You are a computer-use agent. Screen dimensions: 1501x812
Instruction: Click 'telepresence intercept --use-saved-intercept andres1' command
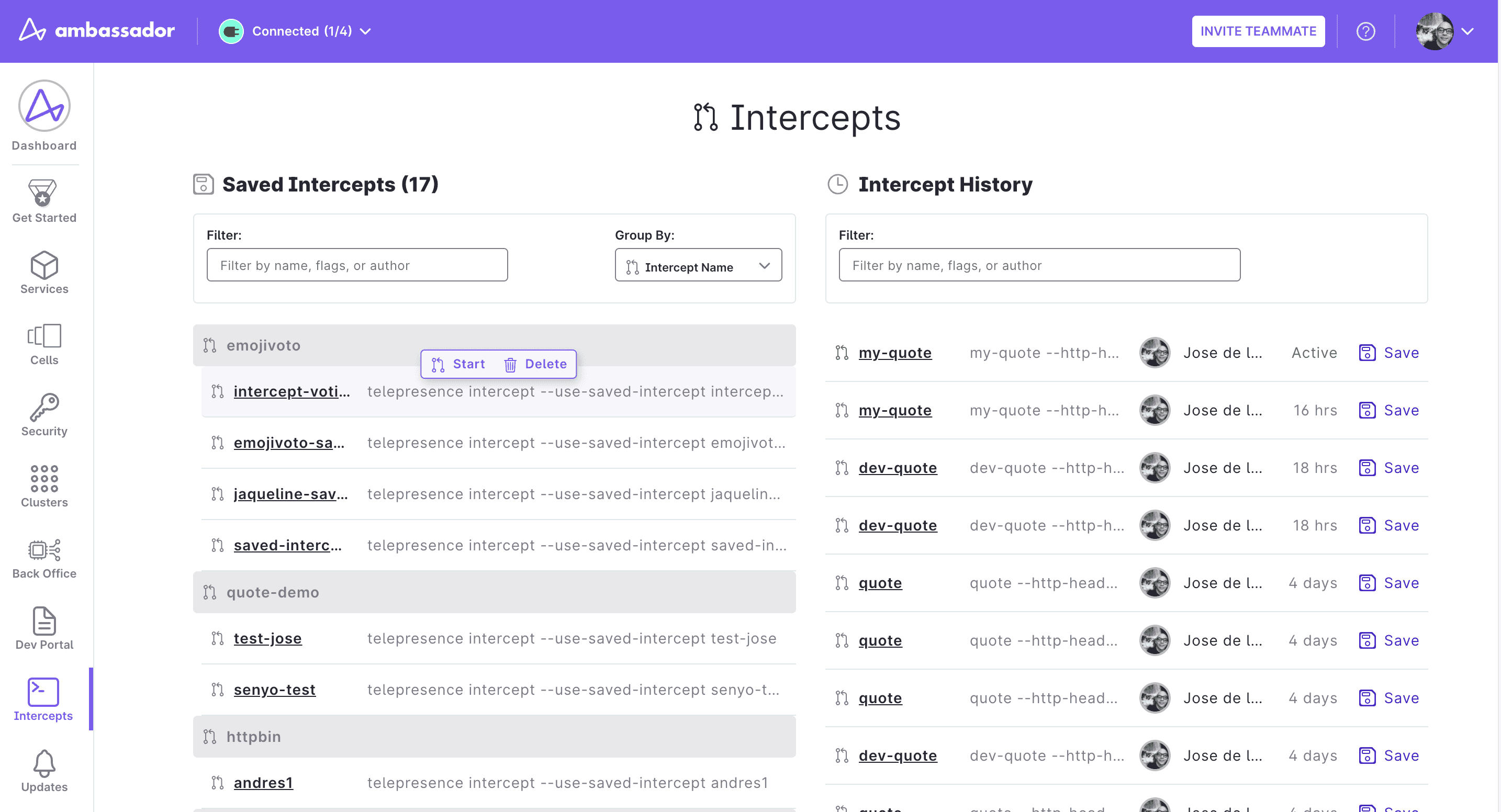tap(567, 783)
